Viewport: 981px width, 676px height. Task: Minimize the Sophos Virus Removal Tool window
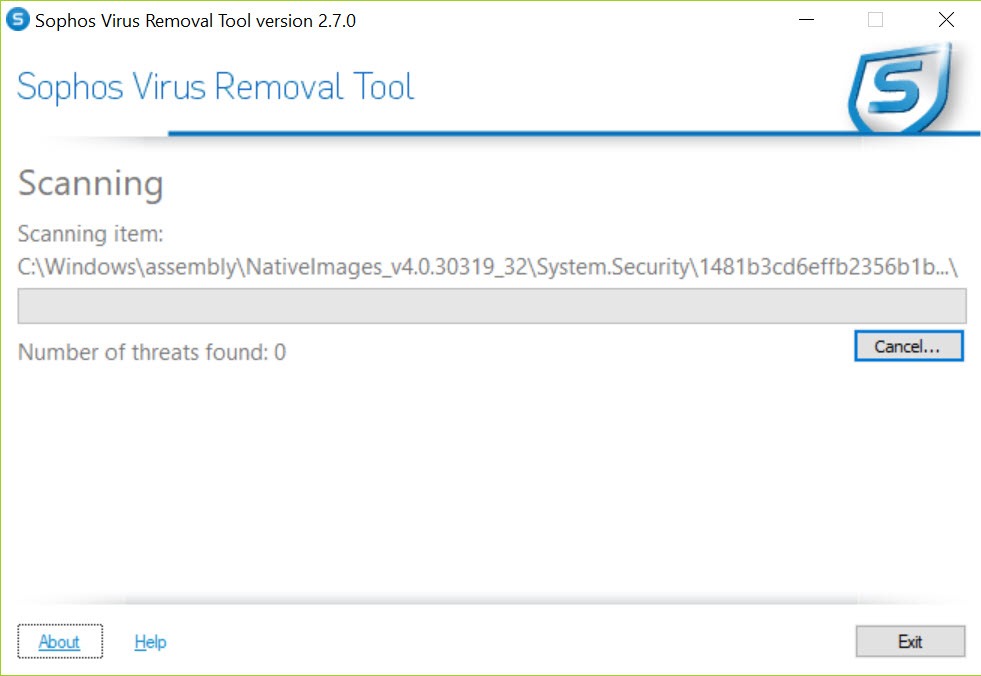point(806,20)
